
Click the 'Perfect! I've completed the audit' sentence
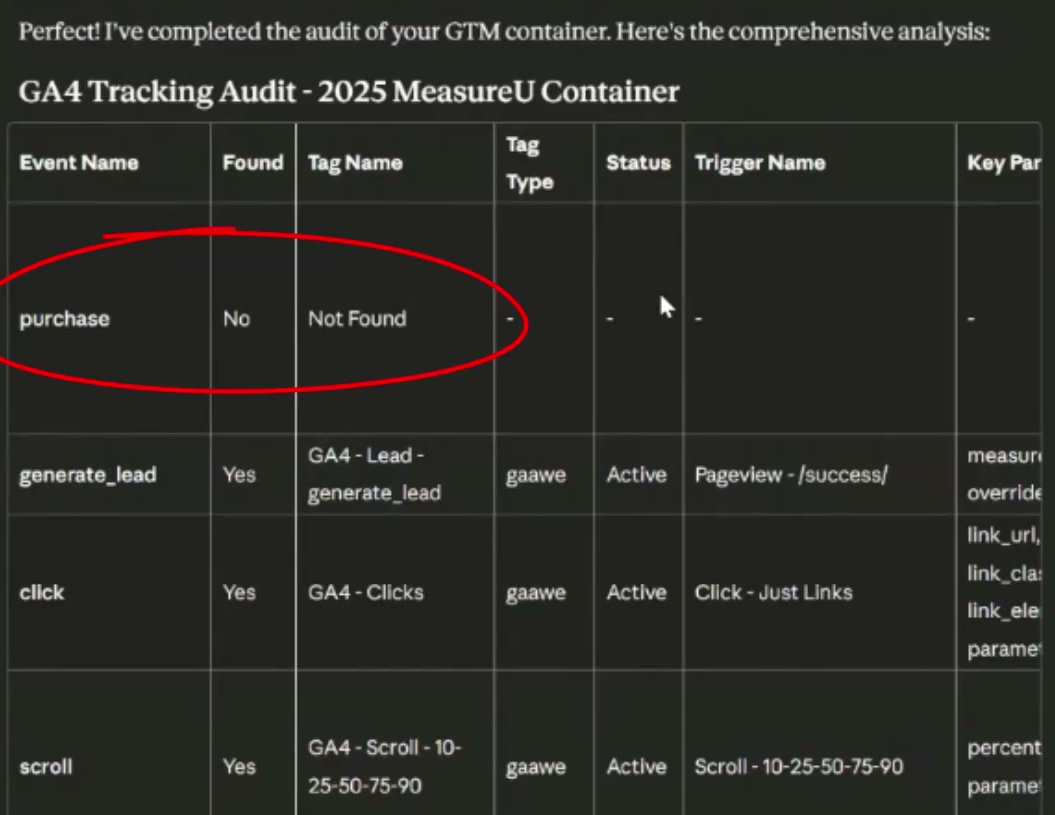coord(505,32)
